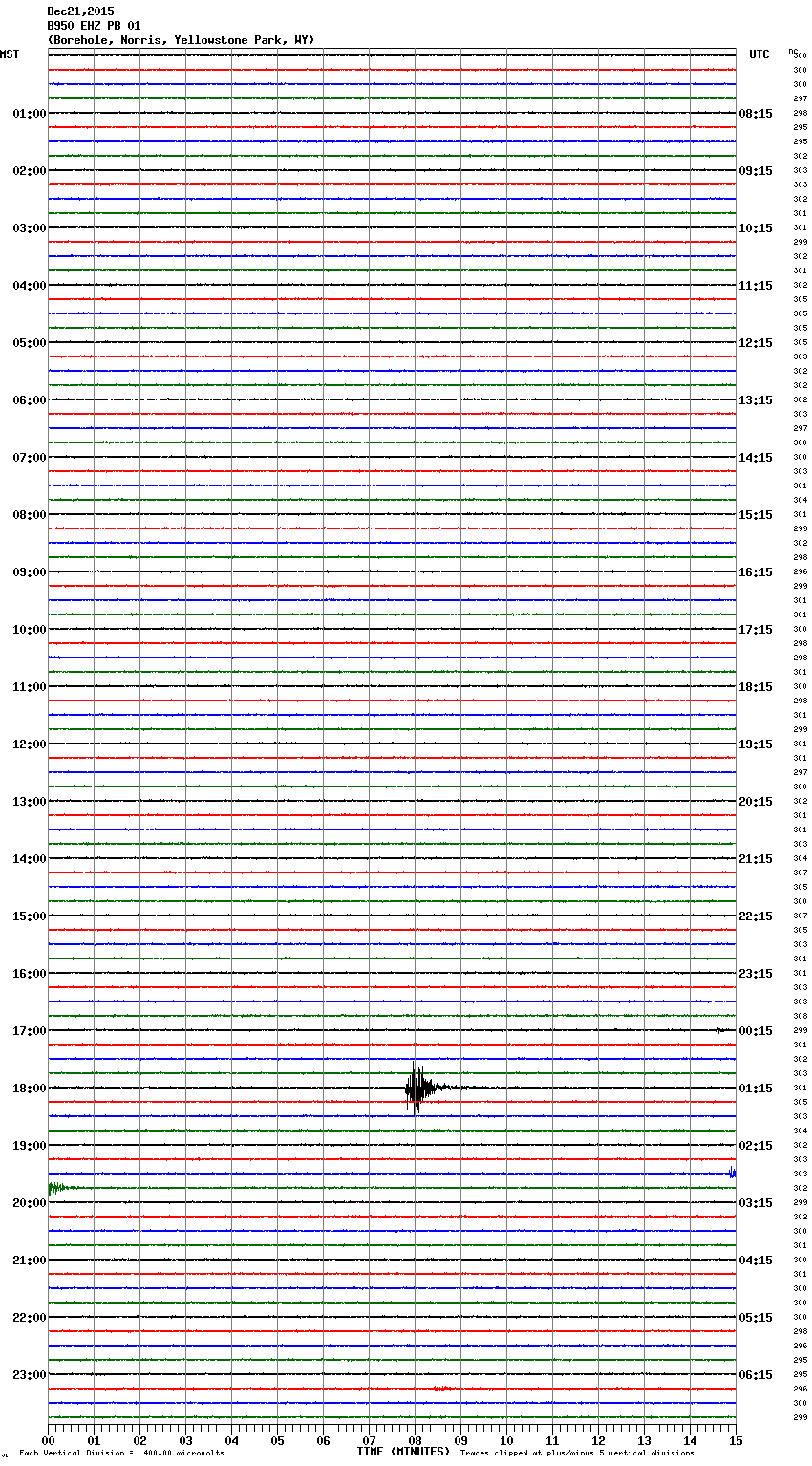Click the 08 minute tick label on the axis
The image size is (812, 1466).
415,1441
